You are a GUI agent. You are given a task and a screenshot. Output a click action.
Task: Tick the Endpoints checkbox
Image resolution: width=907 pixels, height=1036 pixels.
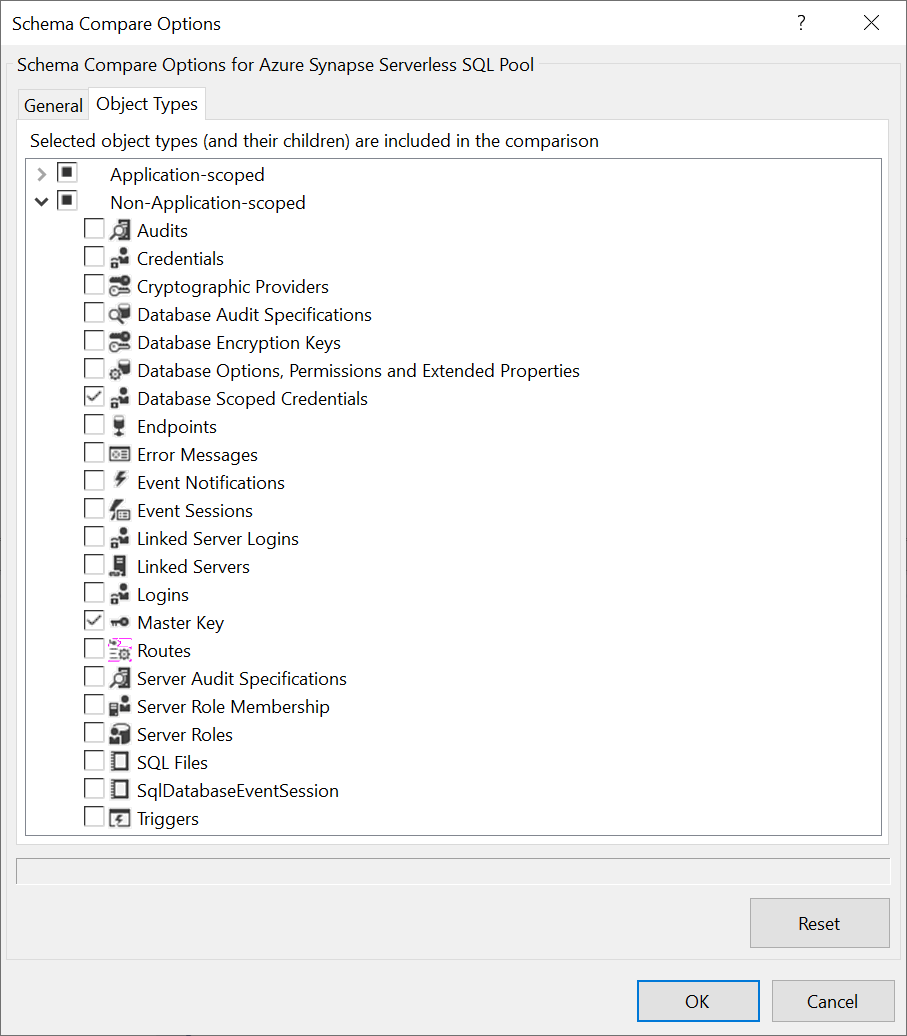94,424
